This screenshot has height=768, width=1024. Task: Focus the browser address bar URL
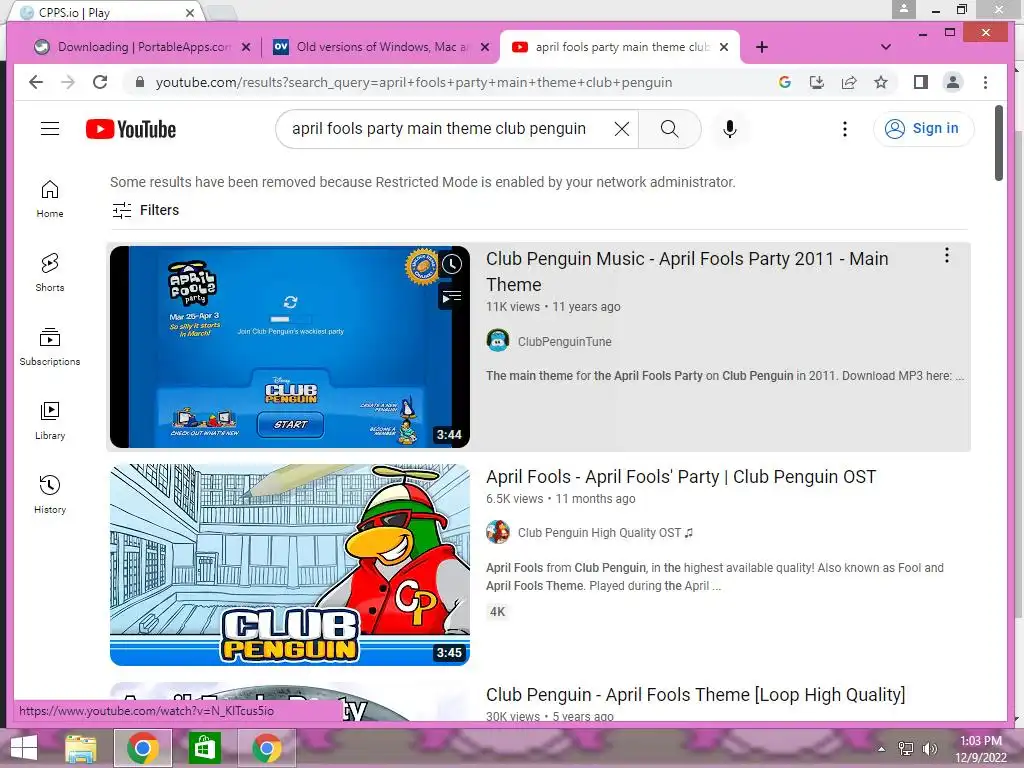tap(413, 82)
